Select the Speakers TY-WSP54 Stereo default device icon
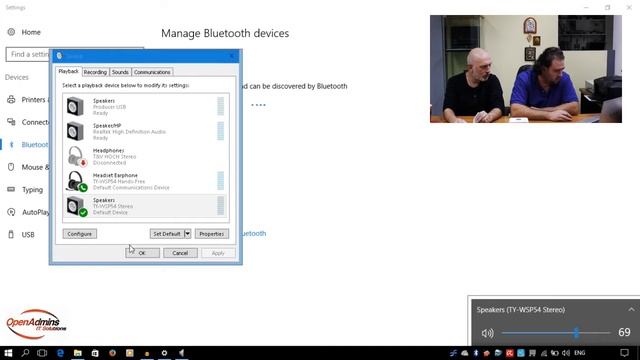 pyautogui.click(x=77, y=206)
